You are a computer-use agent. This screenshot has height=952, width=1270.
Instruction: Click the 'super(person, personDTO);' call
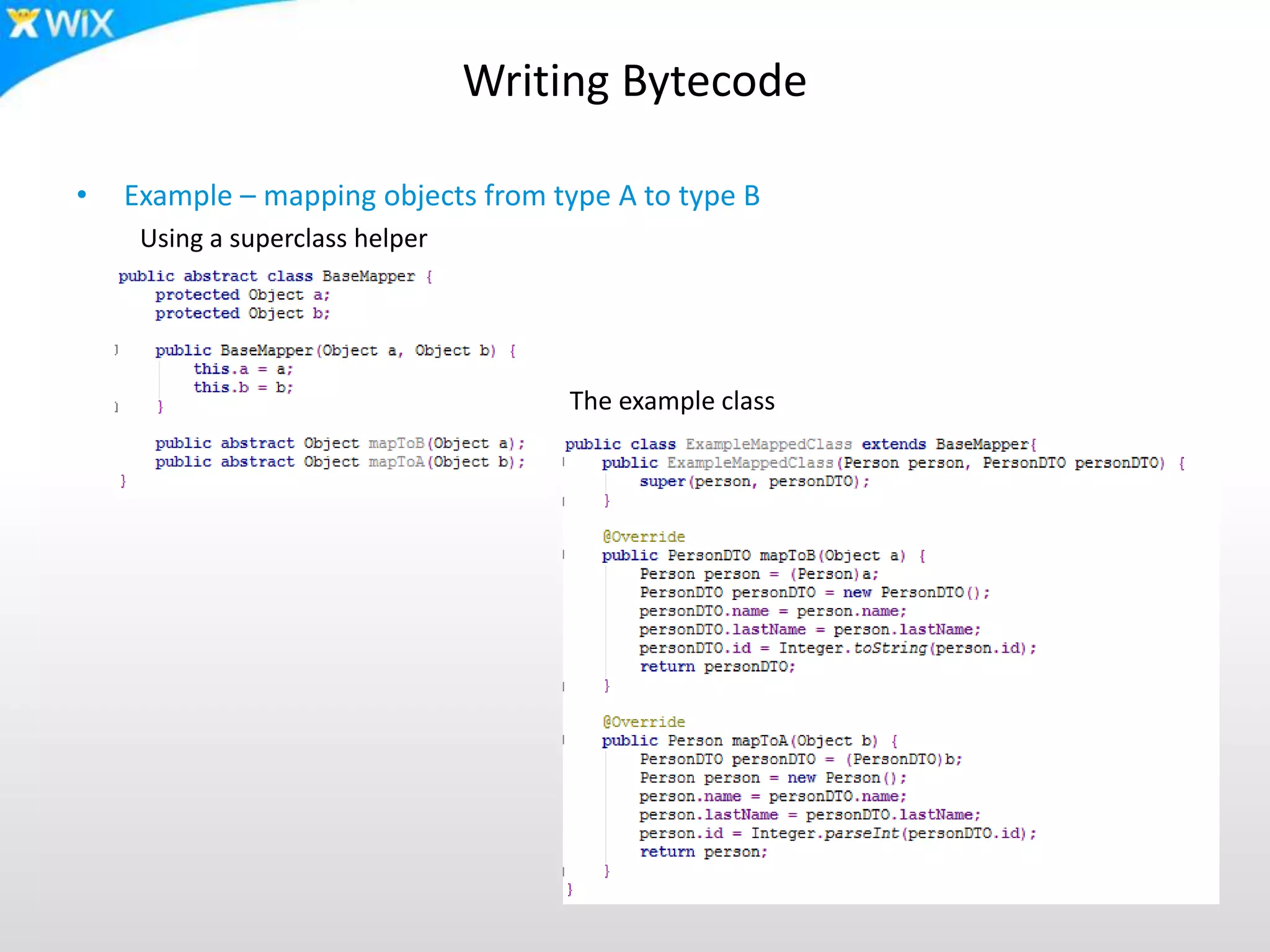coord(754,482)
